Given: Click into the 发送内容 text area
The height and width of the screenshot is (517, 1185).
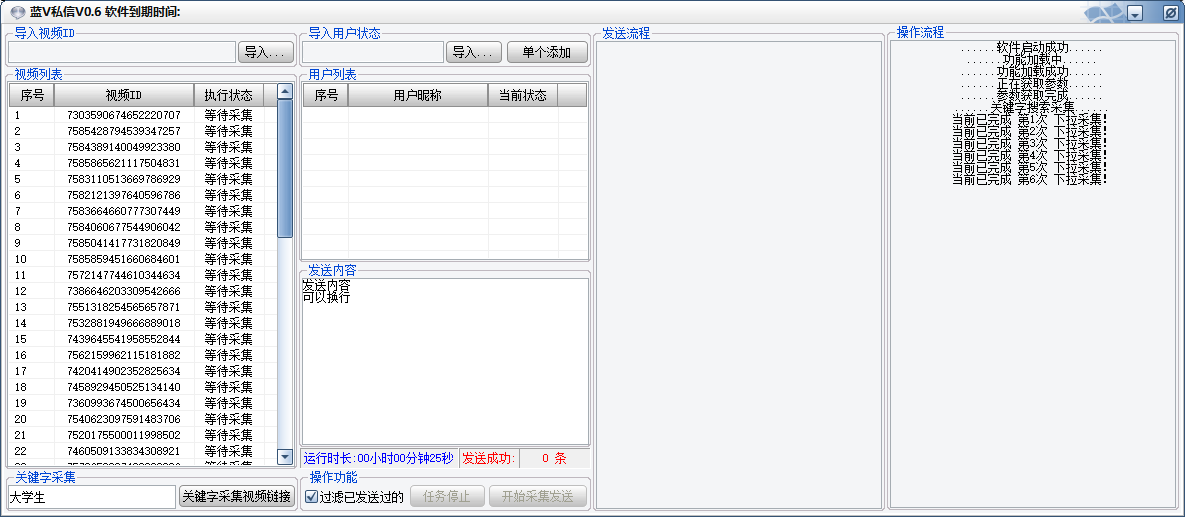Looking at the screenshot, I should pyautogui.click(x=444, y=361).
